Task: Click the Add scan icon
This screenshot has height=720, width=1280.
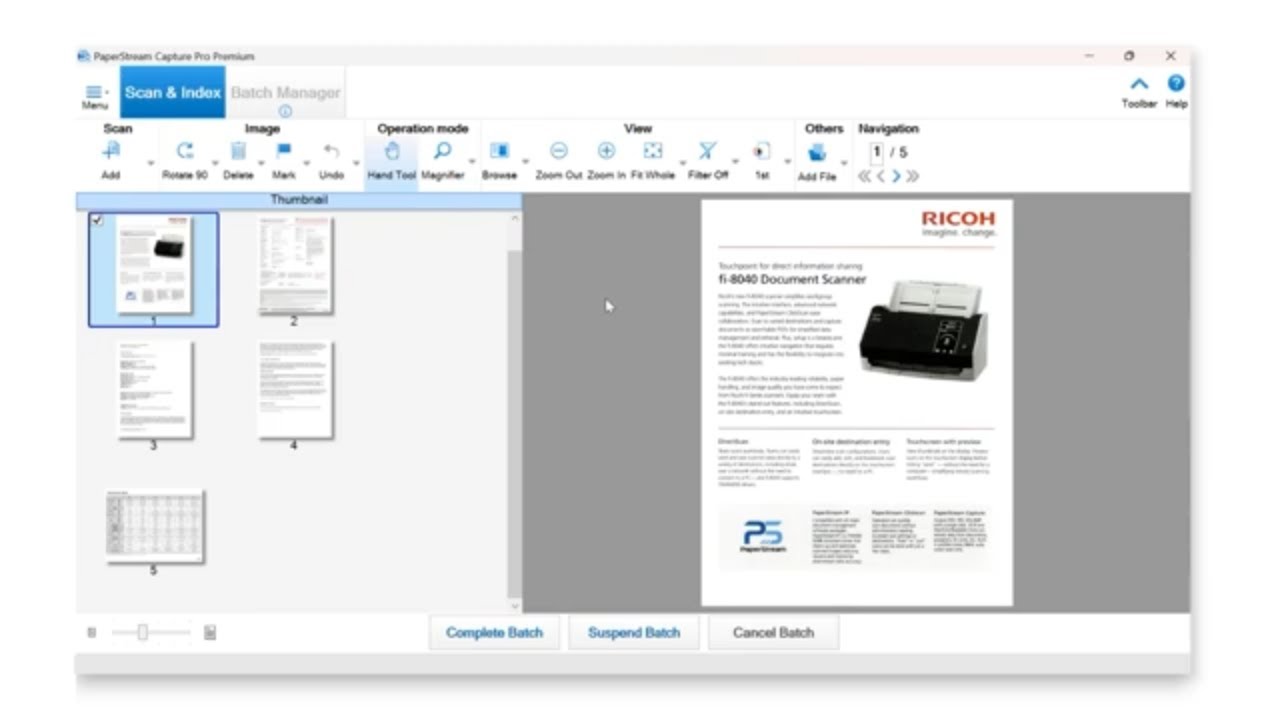Action: (111, 151)
